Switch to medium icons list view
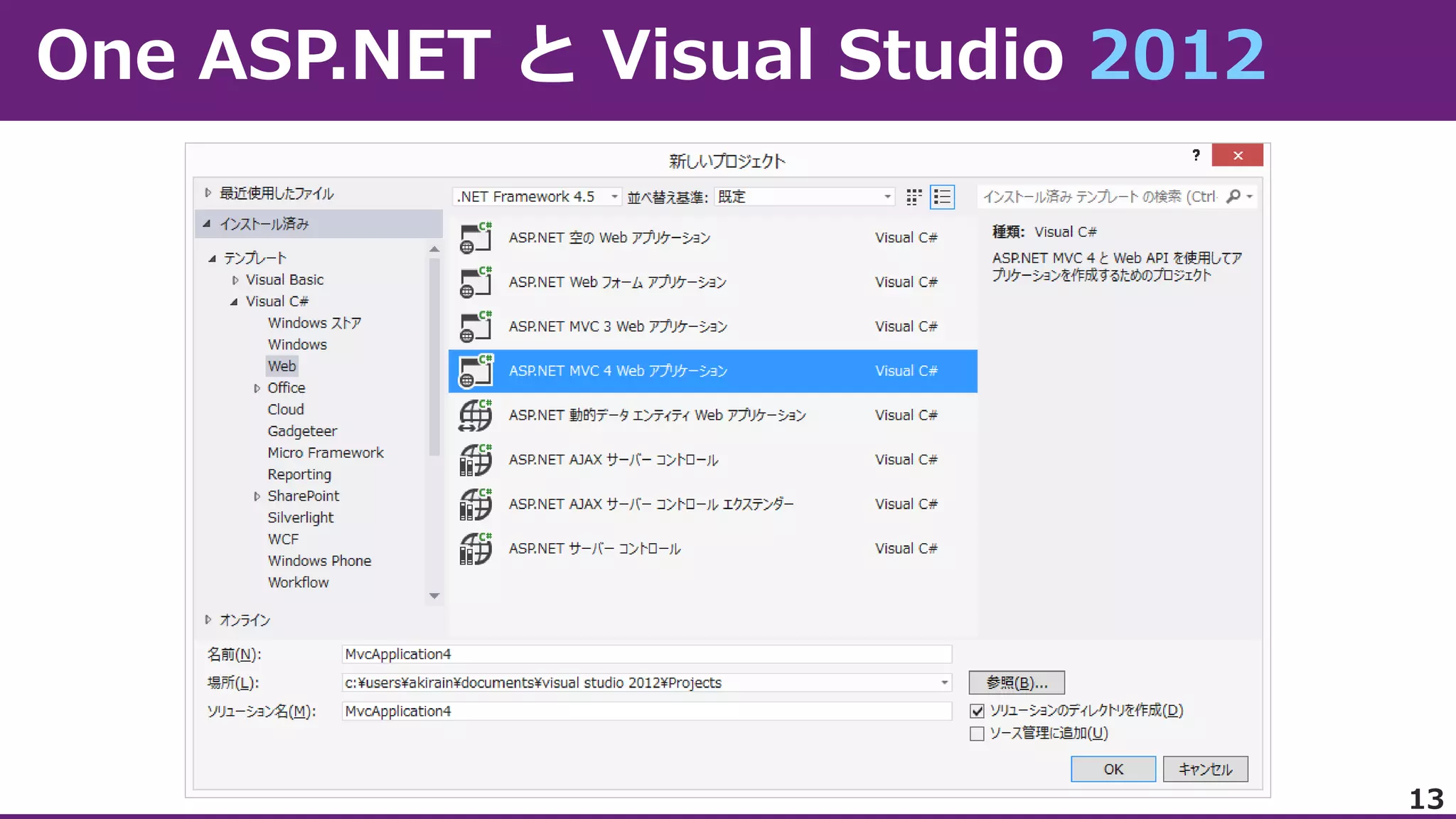 942,197
